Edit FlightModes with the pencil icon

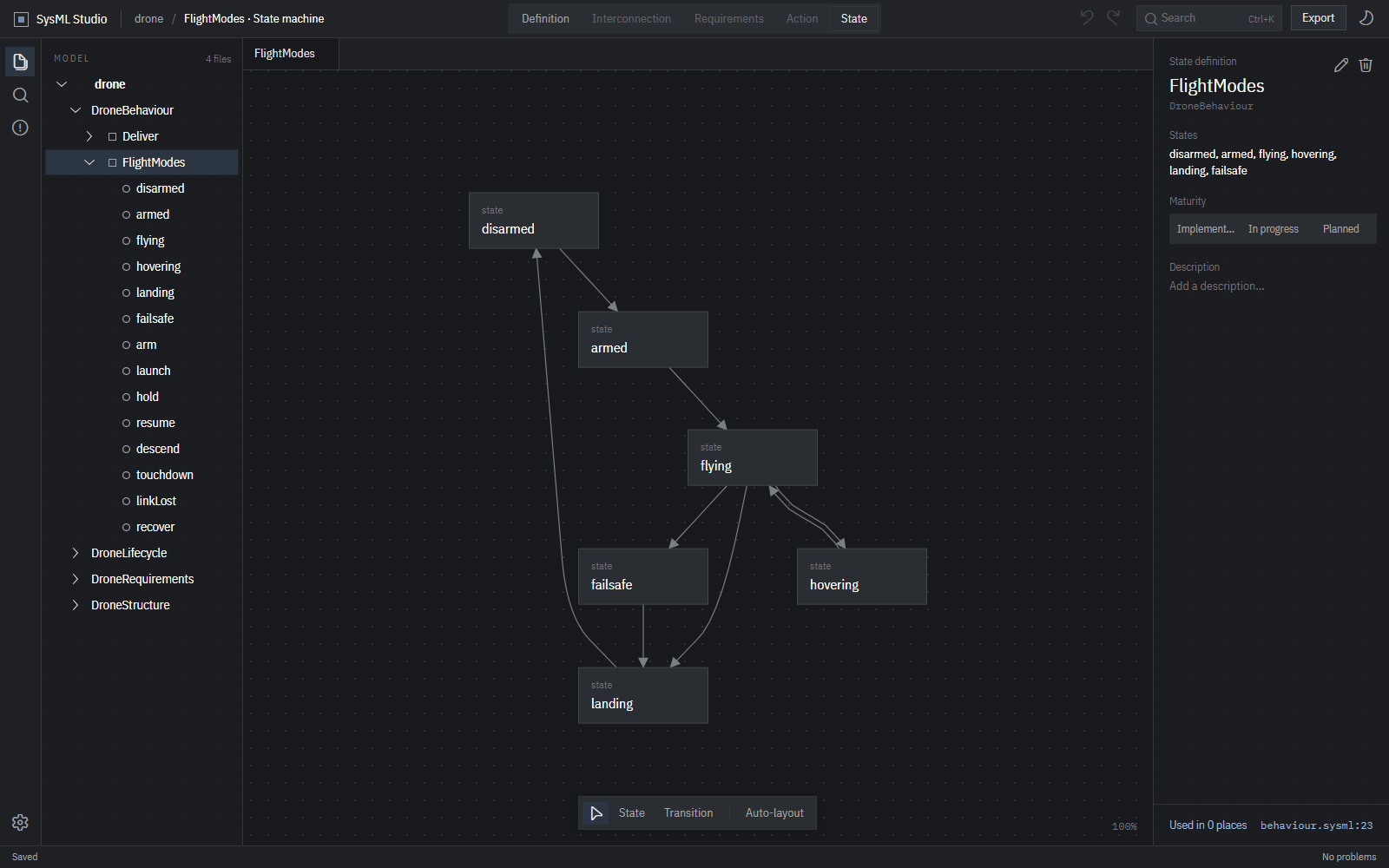[x=1341, y=65]
